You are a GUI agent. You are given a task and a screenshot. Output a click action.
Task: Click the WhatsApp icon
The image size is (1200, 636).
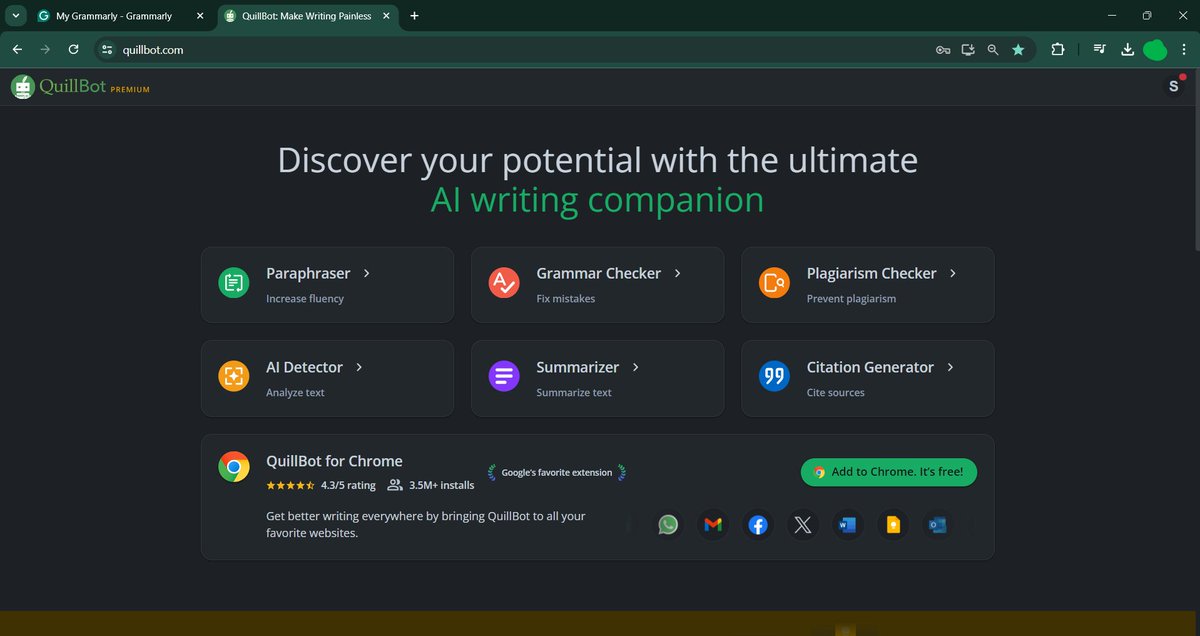(668, 525)
